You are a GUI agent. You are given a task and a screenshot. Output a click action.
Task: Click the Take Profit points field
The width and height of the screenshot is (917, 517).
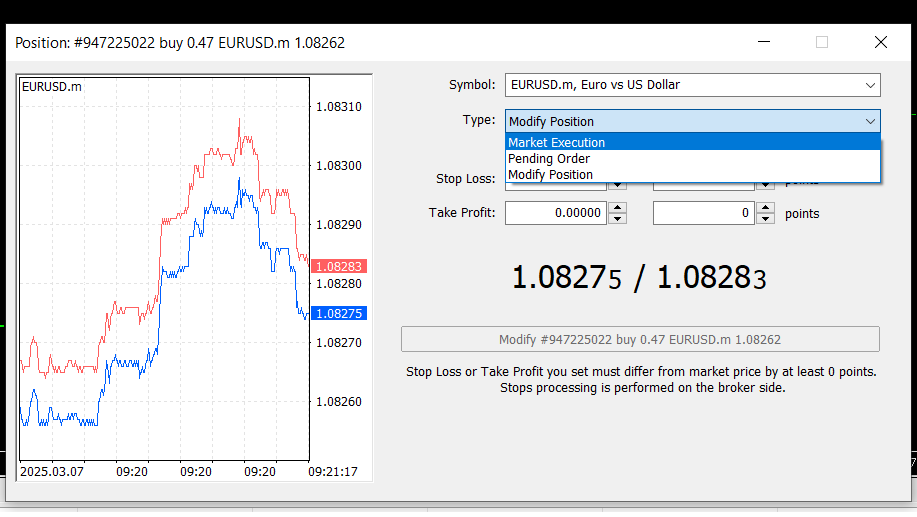tap(703, 213)
